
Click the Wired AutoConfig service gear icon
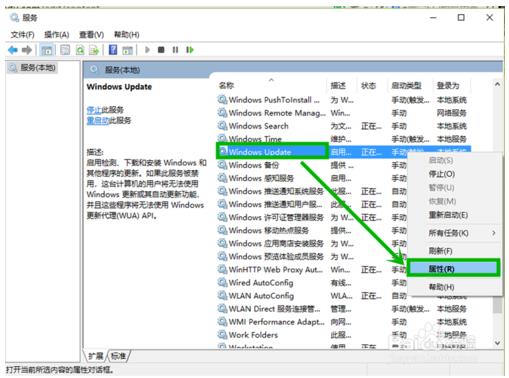pyautogui.click(x=222, y=282)
